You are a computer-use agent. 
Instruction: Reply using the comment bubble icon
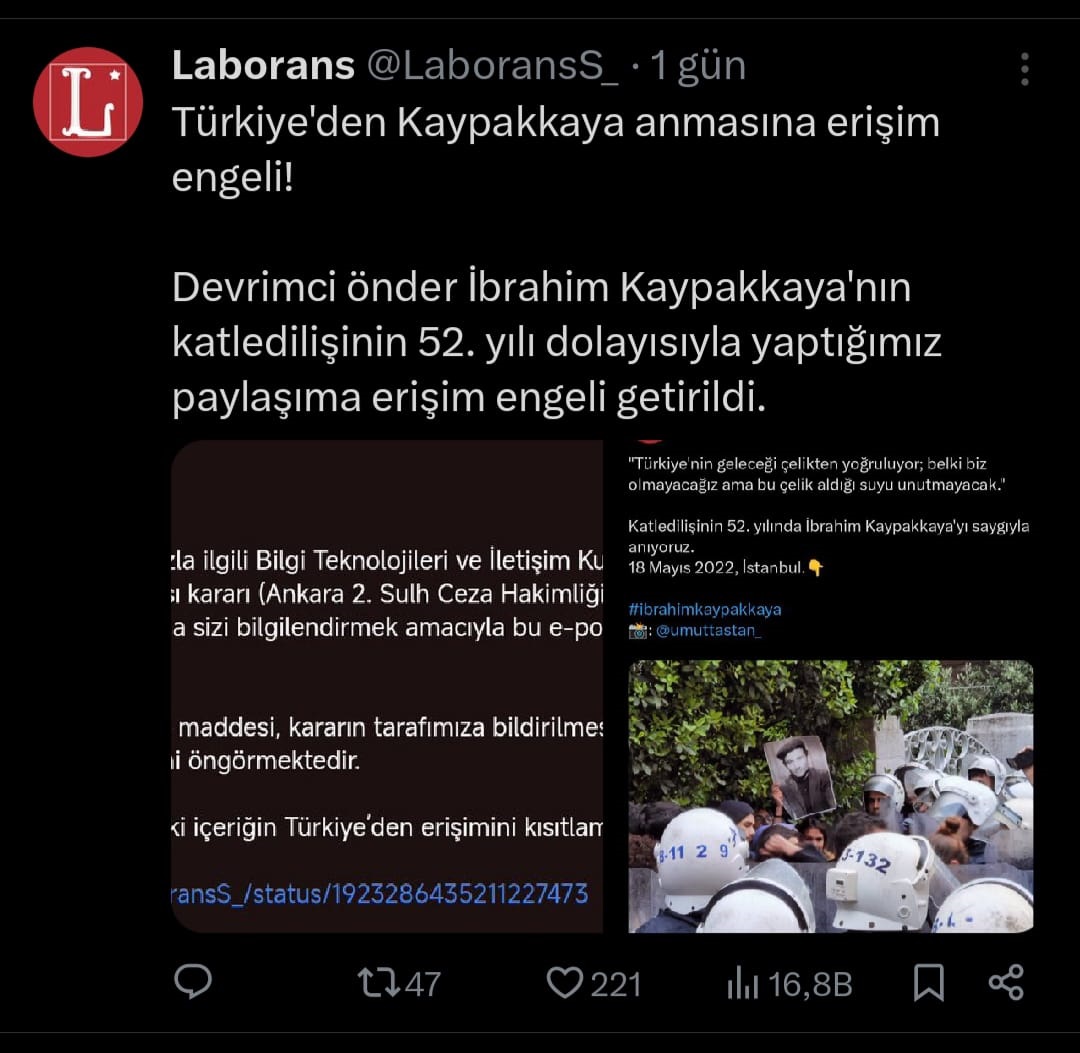coord(193,981)
